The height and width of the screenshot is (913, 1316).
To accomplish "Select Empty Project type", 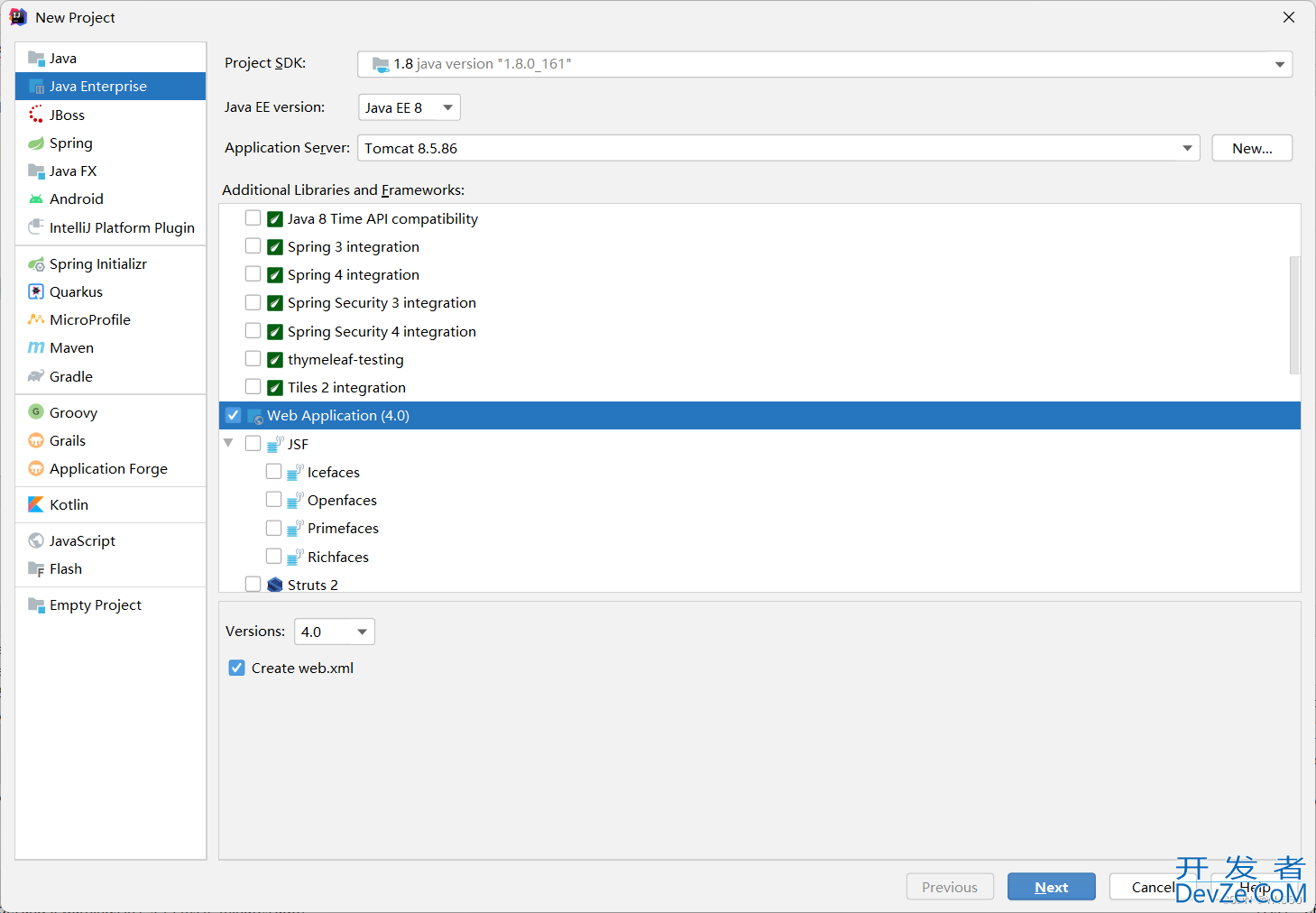I will tap(111, 605).
